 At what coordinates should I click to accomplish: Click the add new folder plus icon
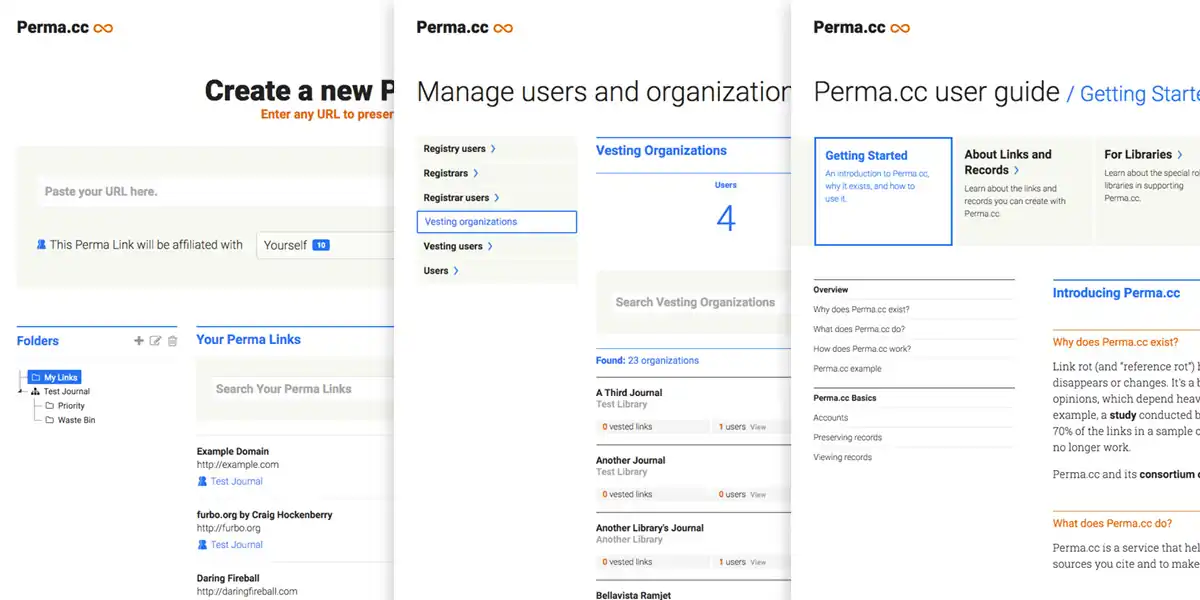point(139,341)
